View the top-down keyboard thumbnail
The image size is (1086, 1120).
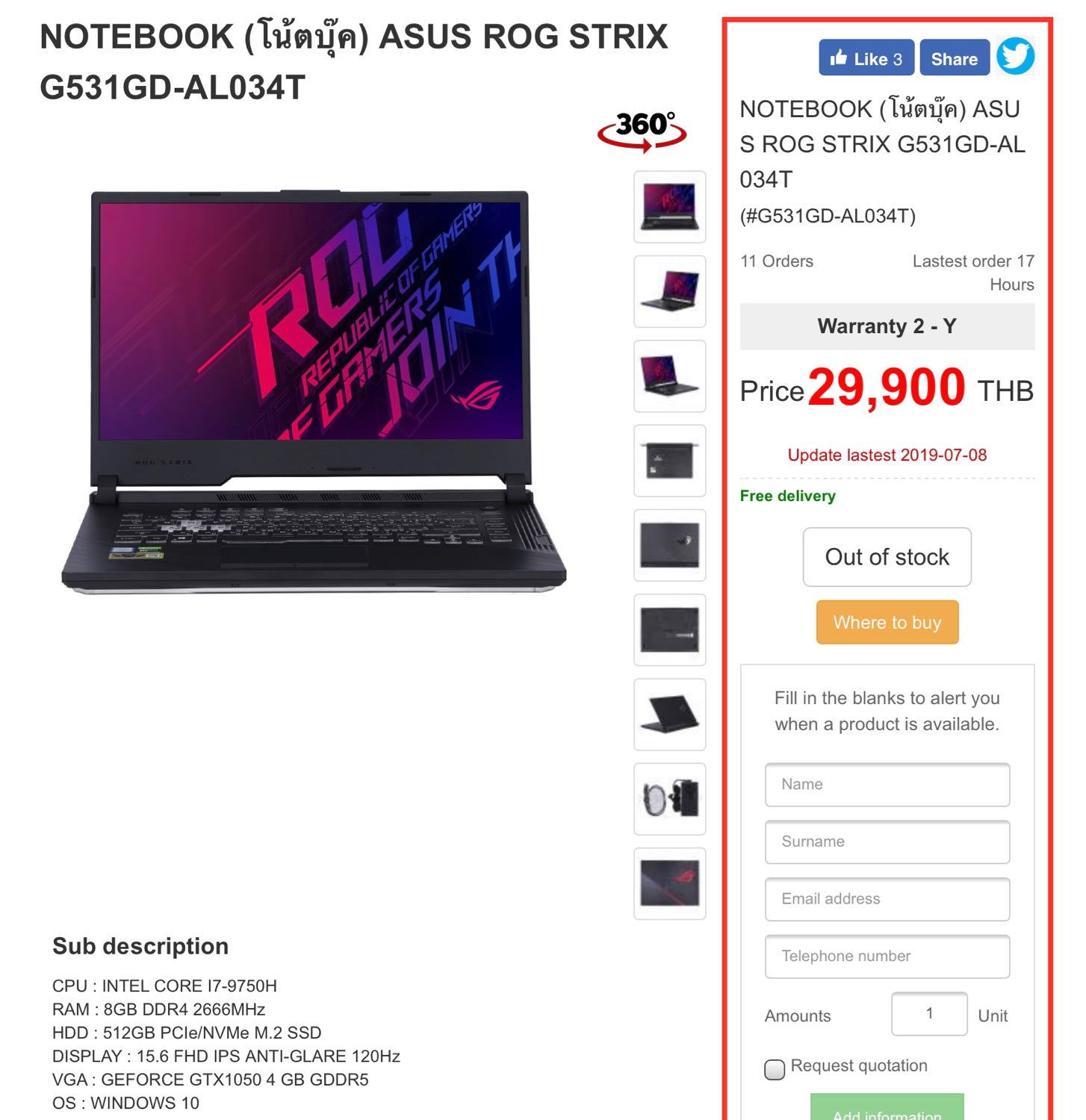click(670, 461)
